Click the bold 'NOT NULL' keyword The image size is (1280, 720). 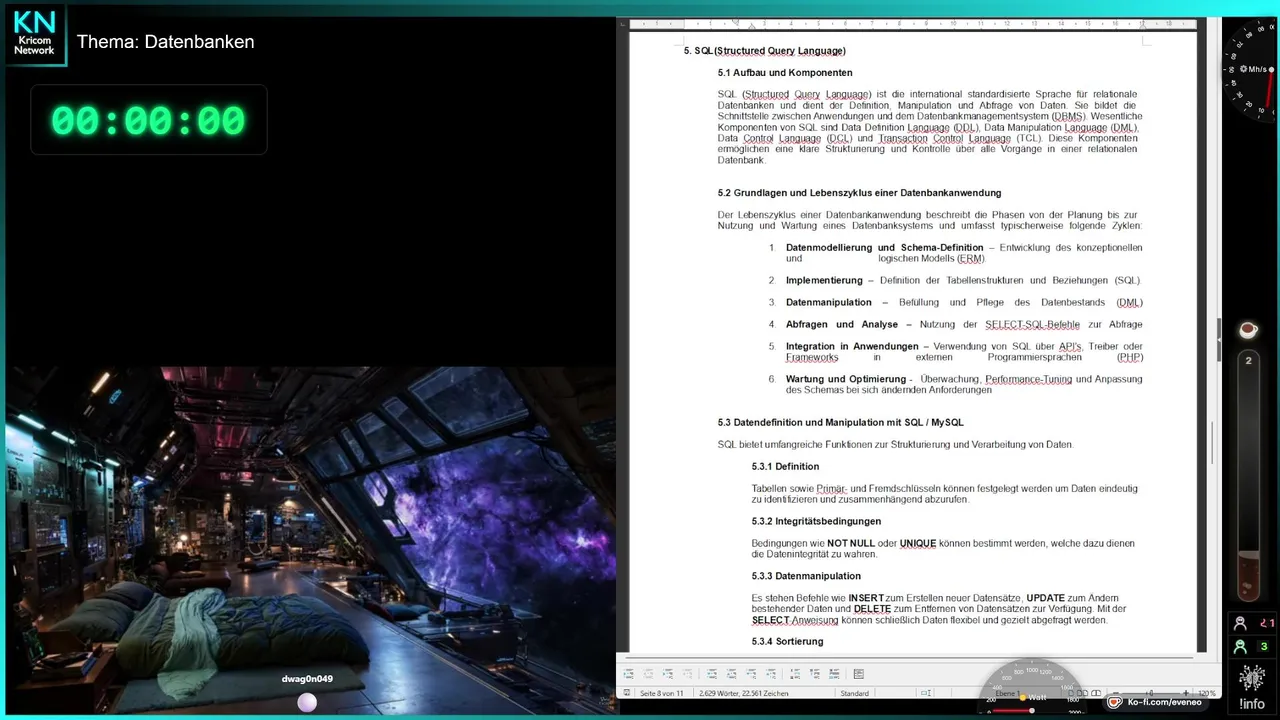(x=851, y=543)
